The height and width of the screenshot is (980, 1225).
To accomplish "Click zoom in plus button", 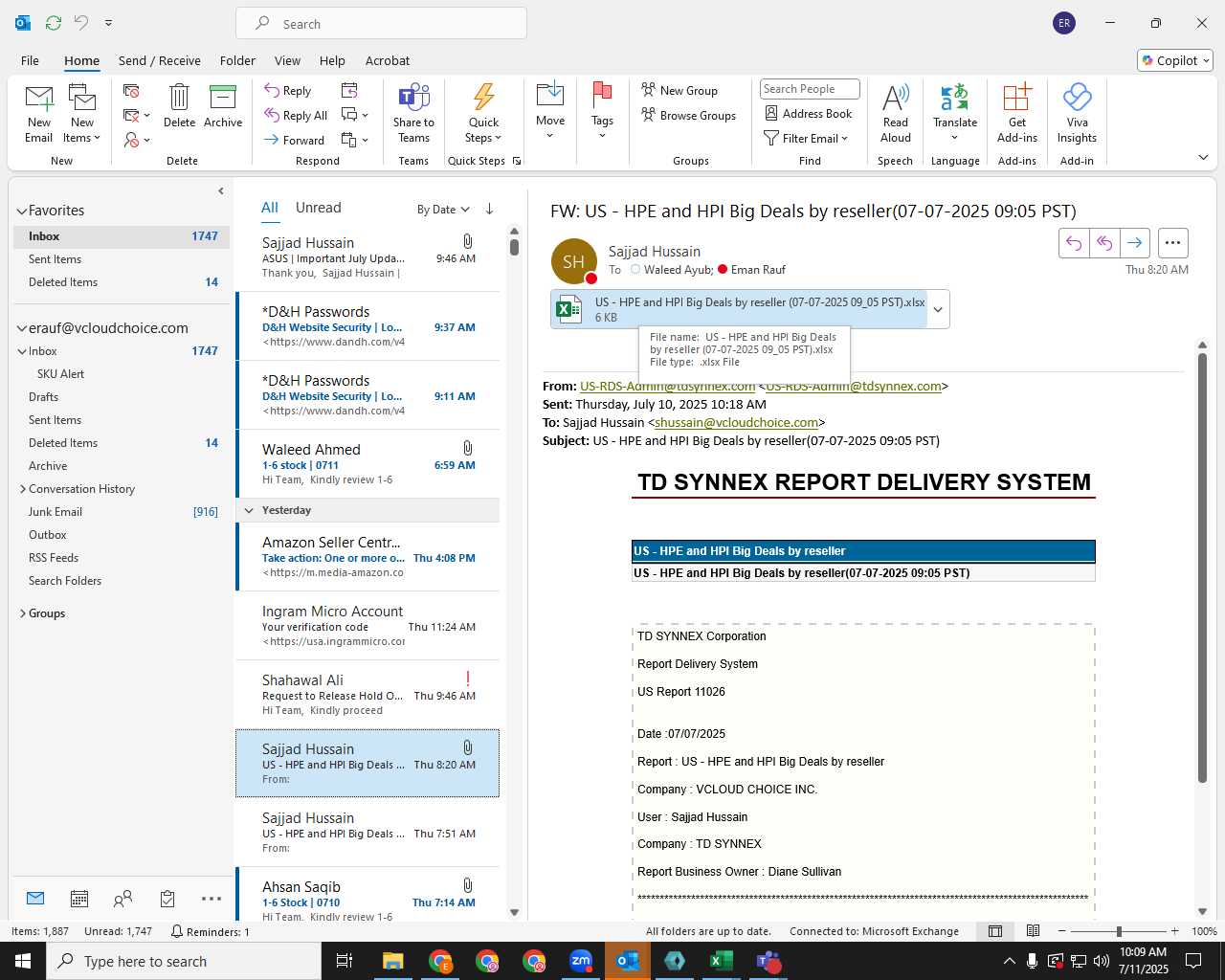I will coord(1174,931).
